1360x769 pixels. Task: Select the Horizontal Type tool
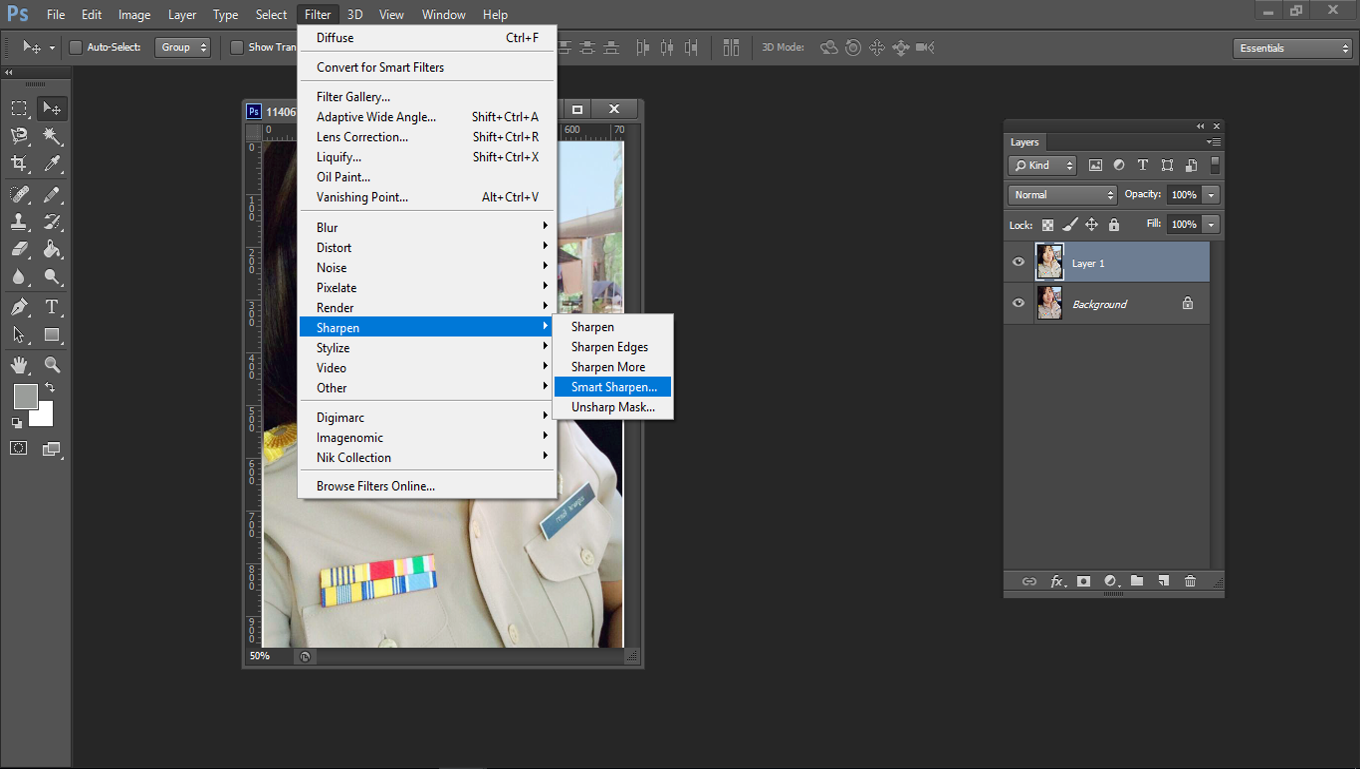(x=52, y=307)
